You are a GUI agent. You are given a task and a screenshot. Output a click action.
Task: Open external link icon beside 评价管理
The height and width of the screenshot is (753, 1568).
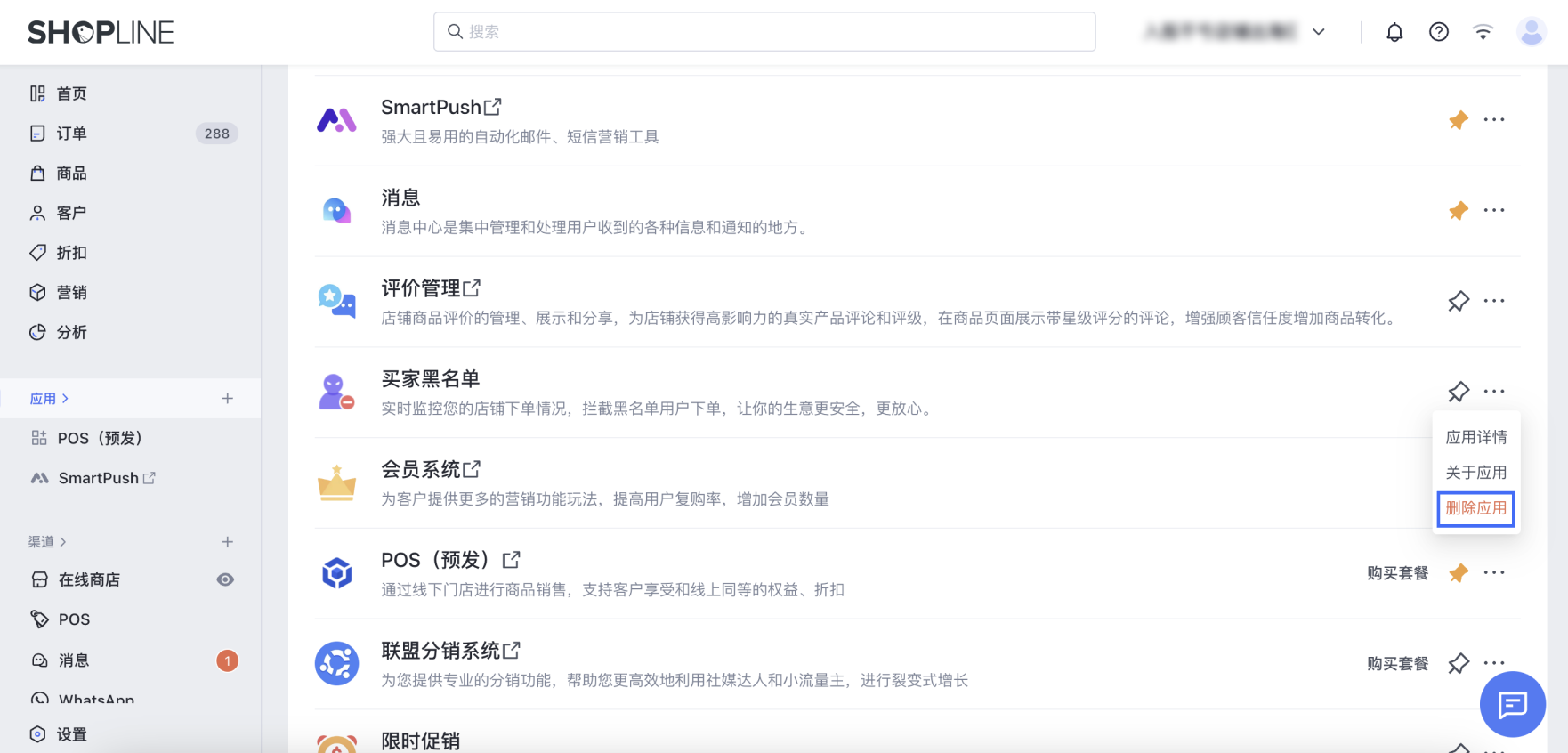(x=472, y=288)
